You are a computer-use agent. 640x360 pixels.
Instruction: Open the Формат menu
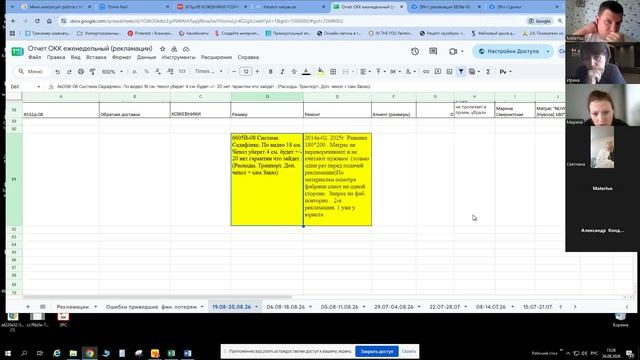[122, 58]
